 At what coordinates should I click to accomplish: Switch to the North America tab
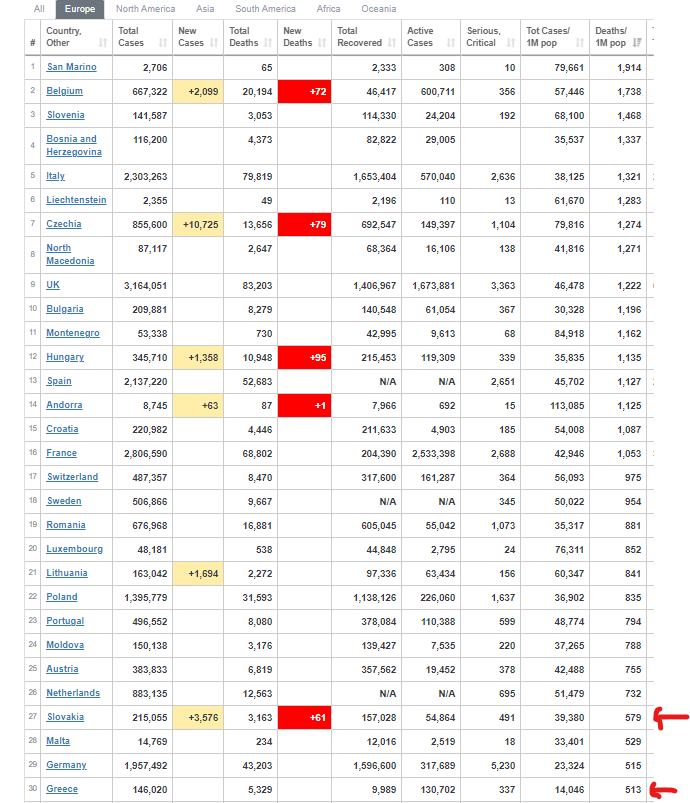click(145, 9)
